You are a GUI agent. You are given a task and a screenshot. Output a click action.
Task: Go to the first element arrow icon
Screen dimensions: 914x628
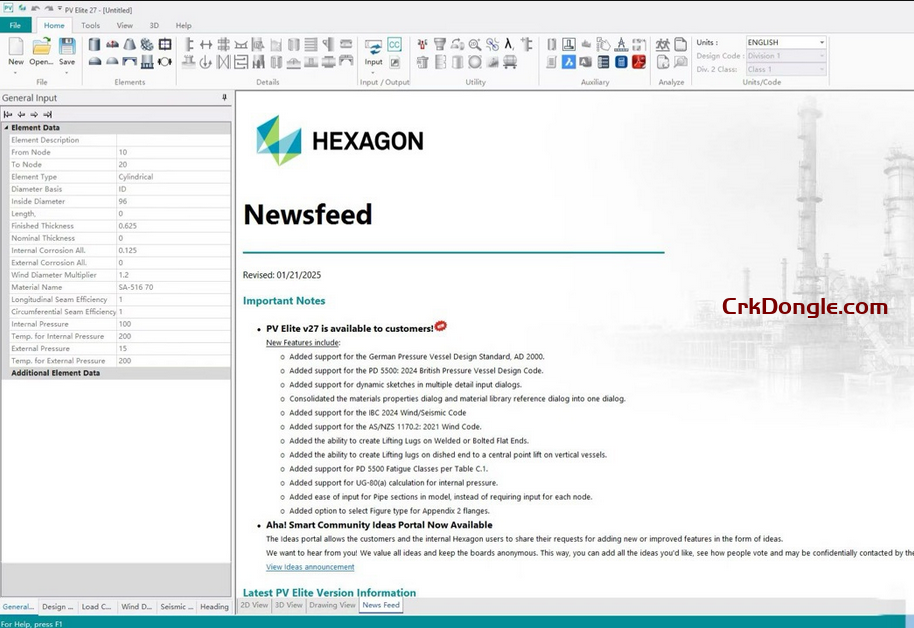[x=8, y=114]
